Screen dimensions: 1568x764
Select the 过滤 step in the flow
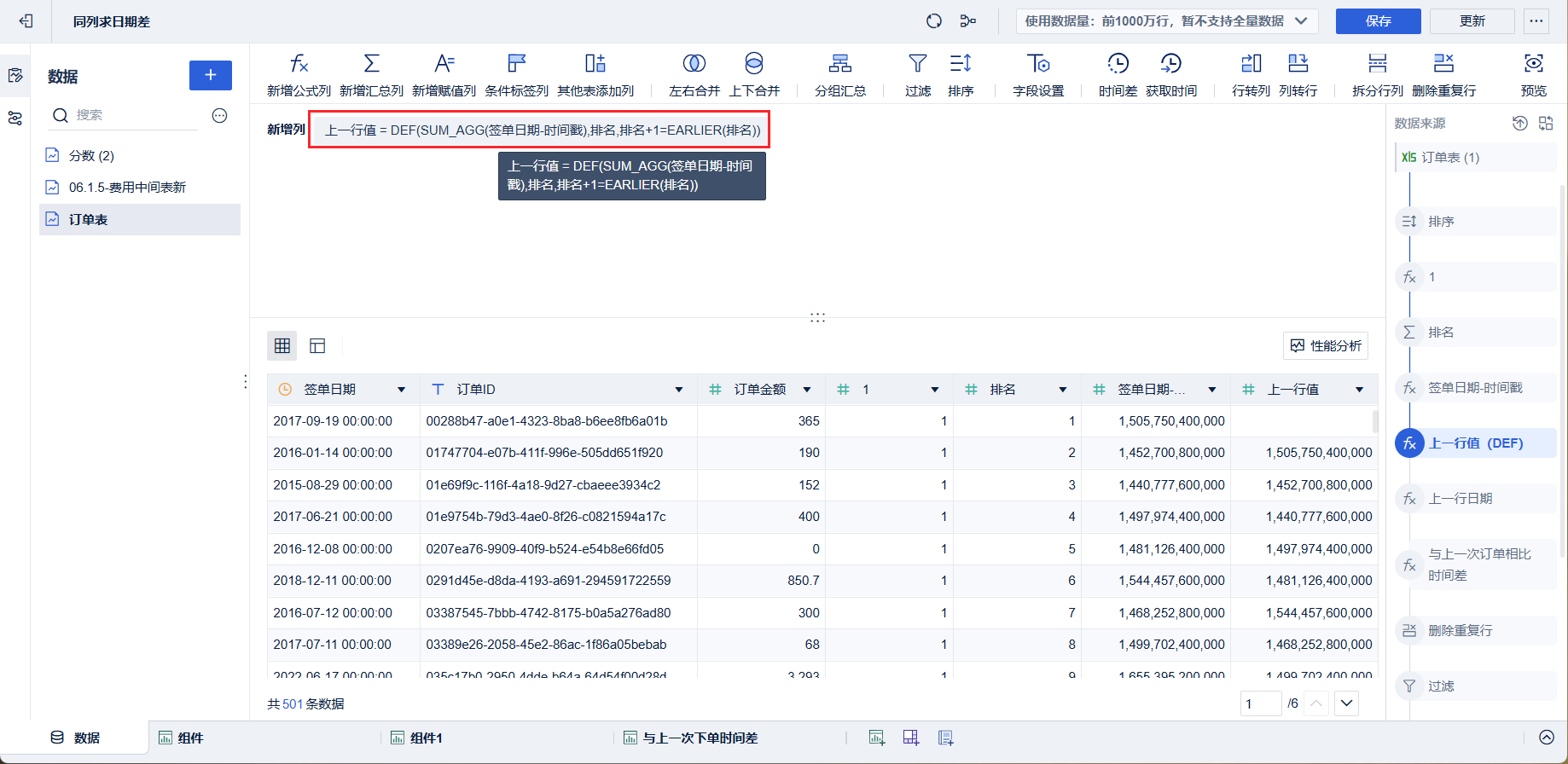tap(1476, 686)
